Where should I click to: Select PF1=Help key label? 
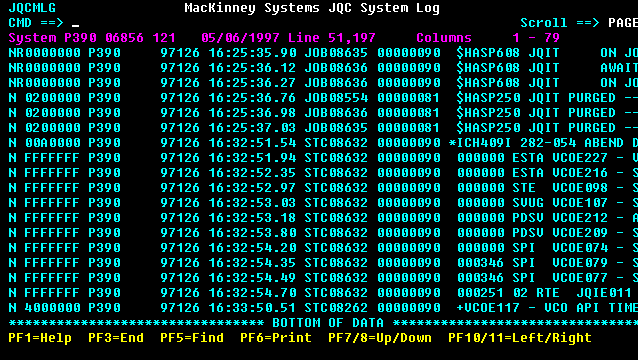click(40, 338)
